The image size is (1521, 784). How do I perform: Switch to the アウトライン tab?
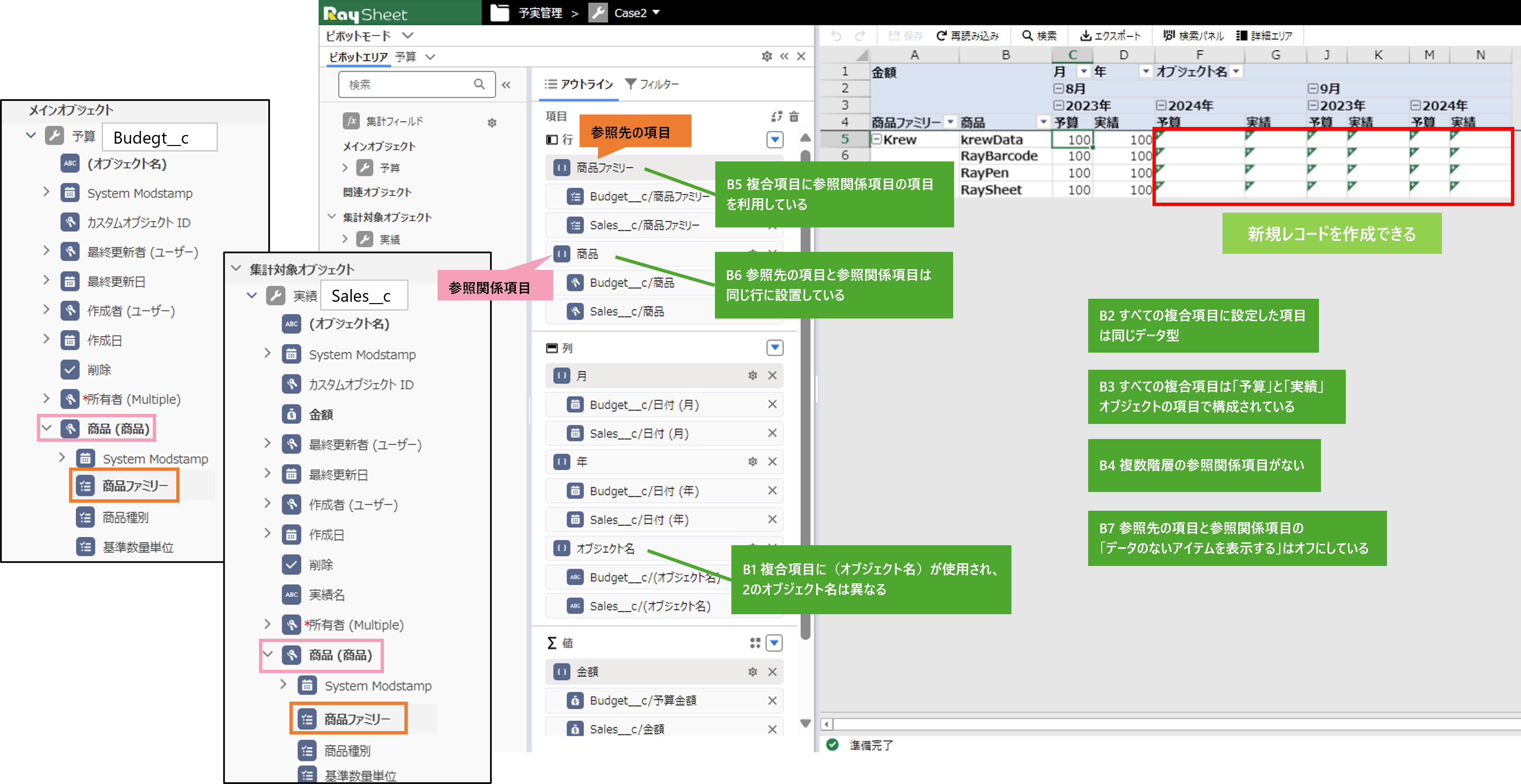pyautogui.click(x=579, y=84)
